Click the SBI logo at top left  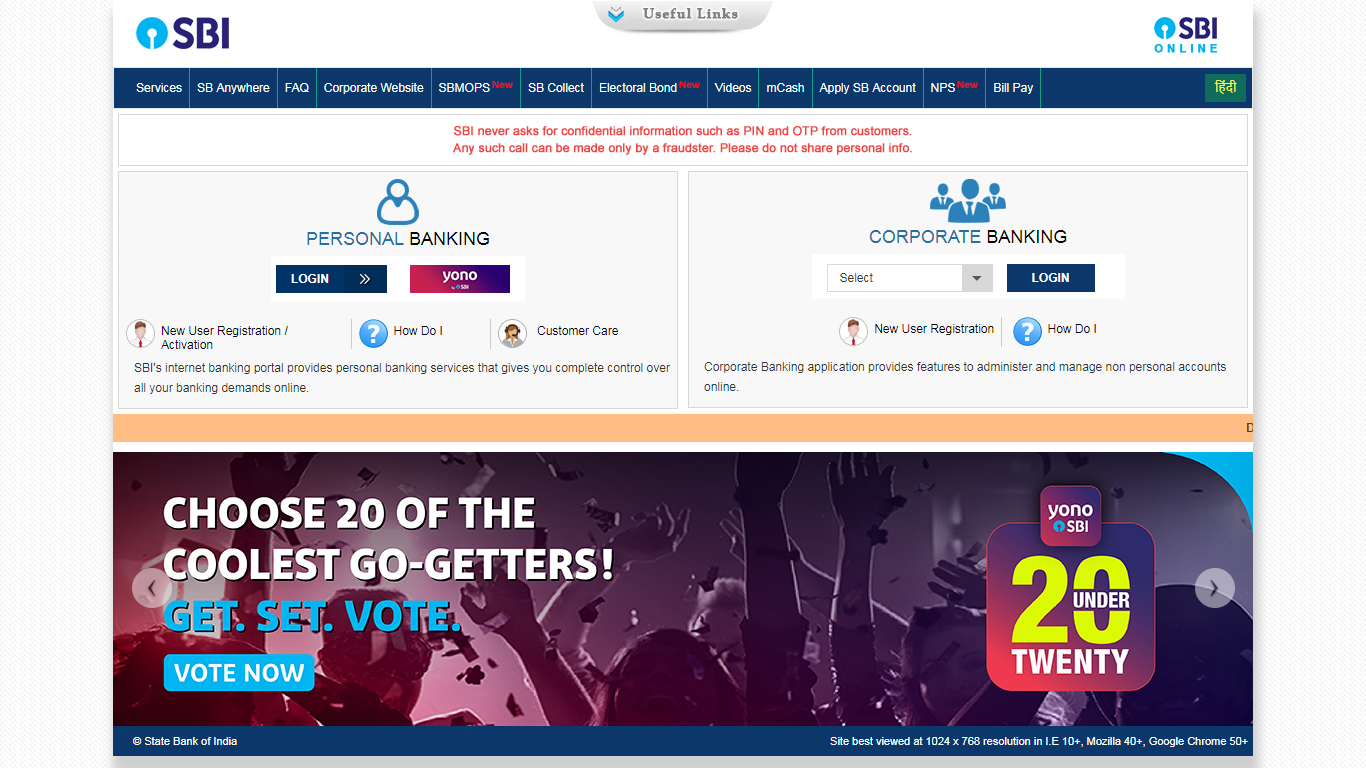[183, 33]
